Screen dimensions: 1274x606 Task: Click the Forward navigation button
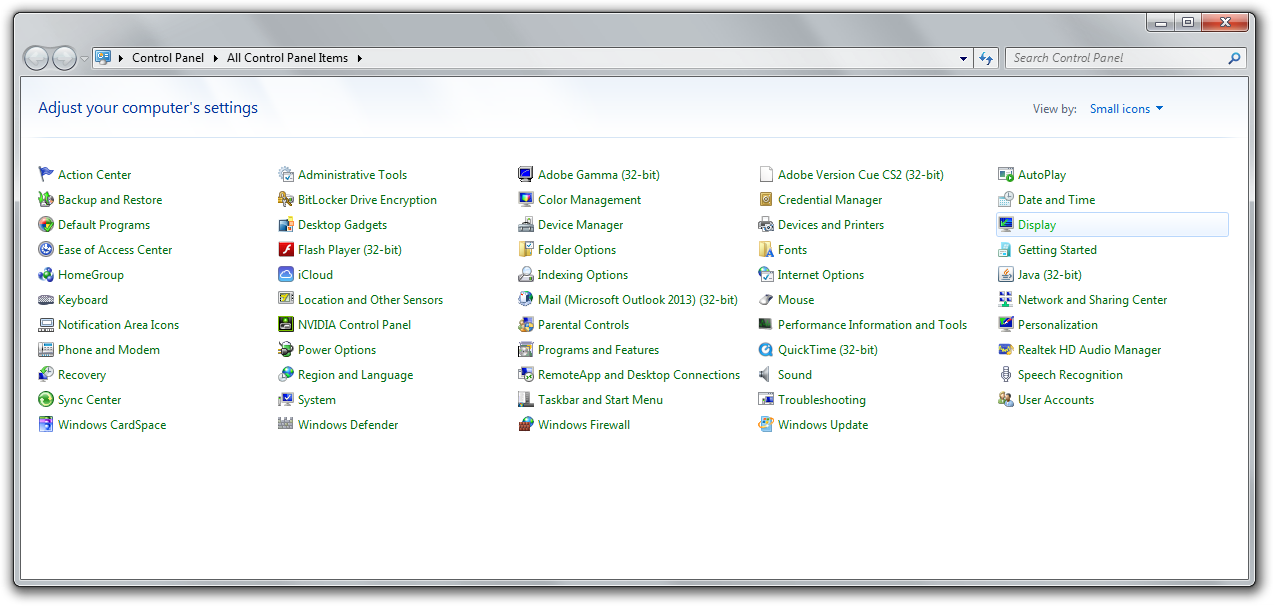64,58
